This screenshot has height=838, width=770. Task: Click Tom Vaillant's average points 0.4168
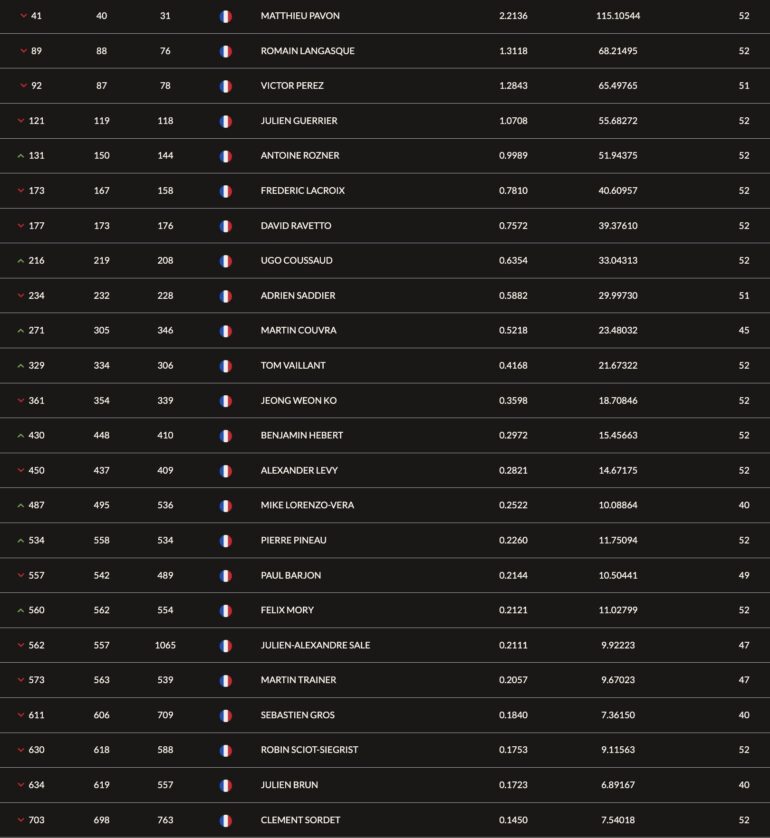[513, 366]
